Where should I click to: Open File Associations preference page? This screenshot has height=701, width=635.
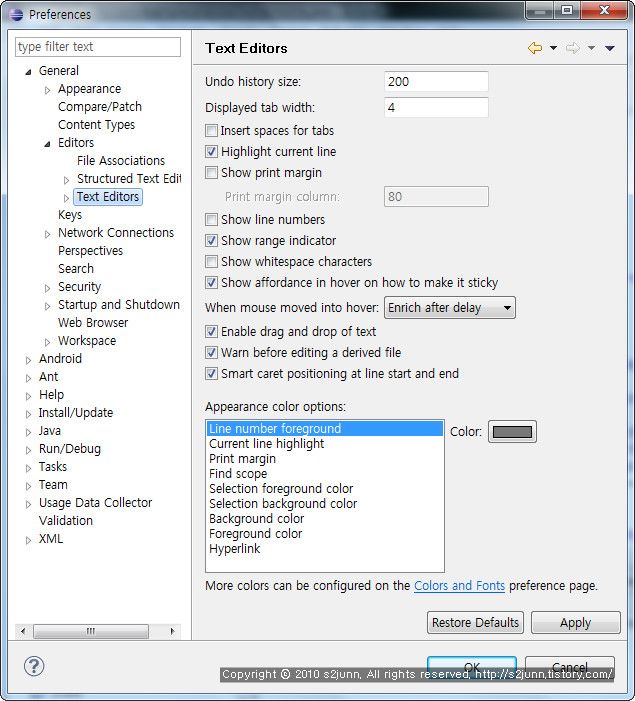(121, 160)
